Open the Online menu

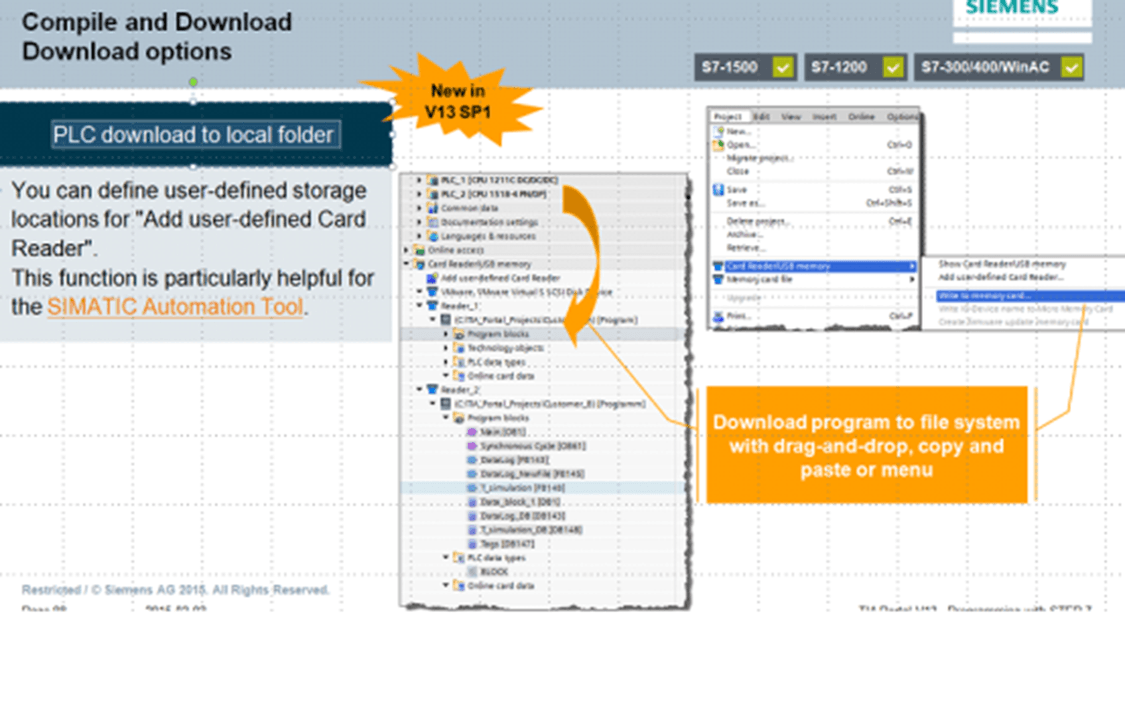[861, 116]
